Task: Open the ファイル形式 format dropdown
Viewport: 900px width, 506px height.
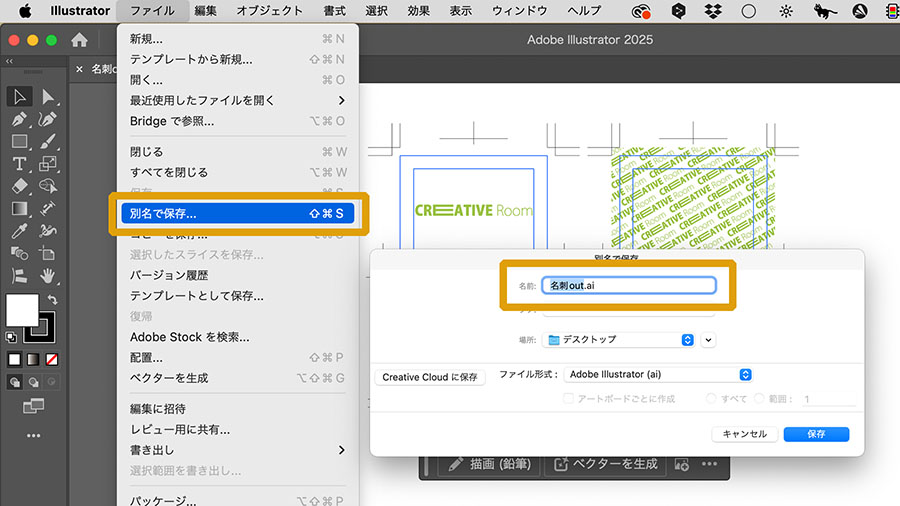Action: click(658, 375)
